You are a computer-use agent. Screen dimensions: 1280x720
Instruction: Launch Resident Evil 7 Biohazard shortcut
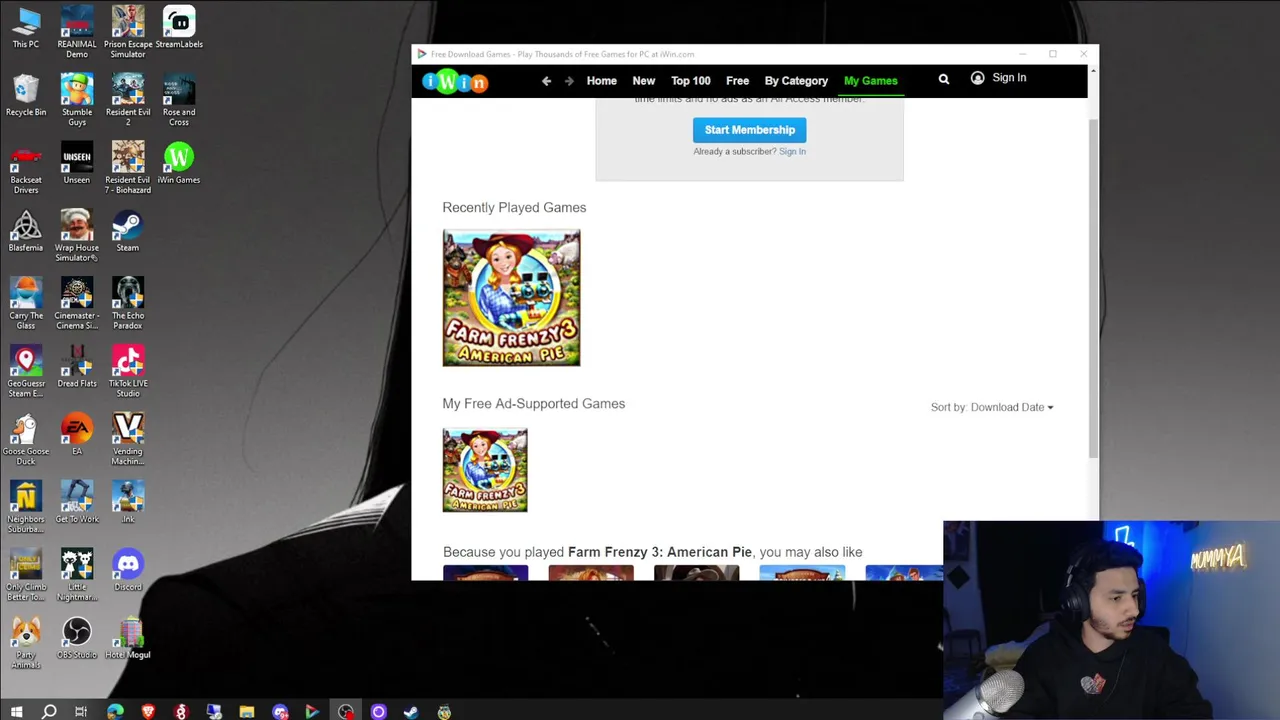(128, 168)
